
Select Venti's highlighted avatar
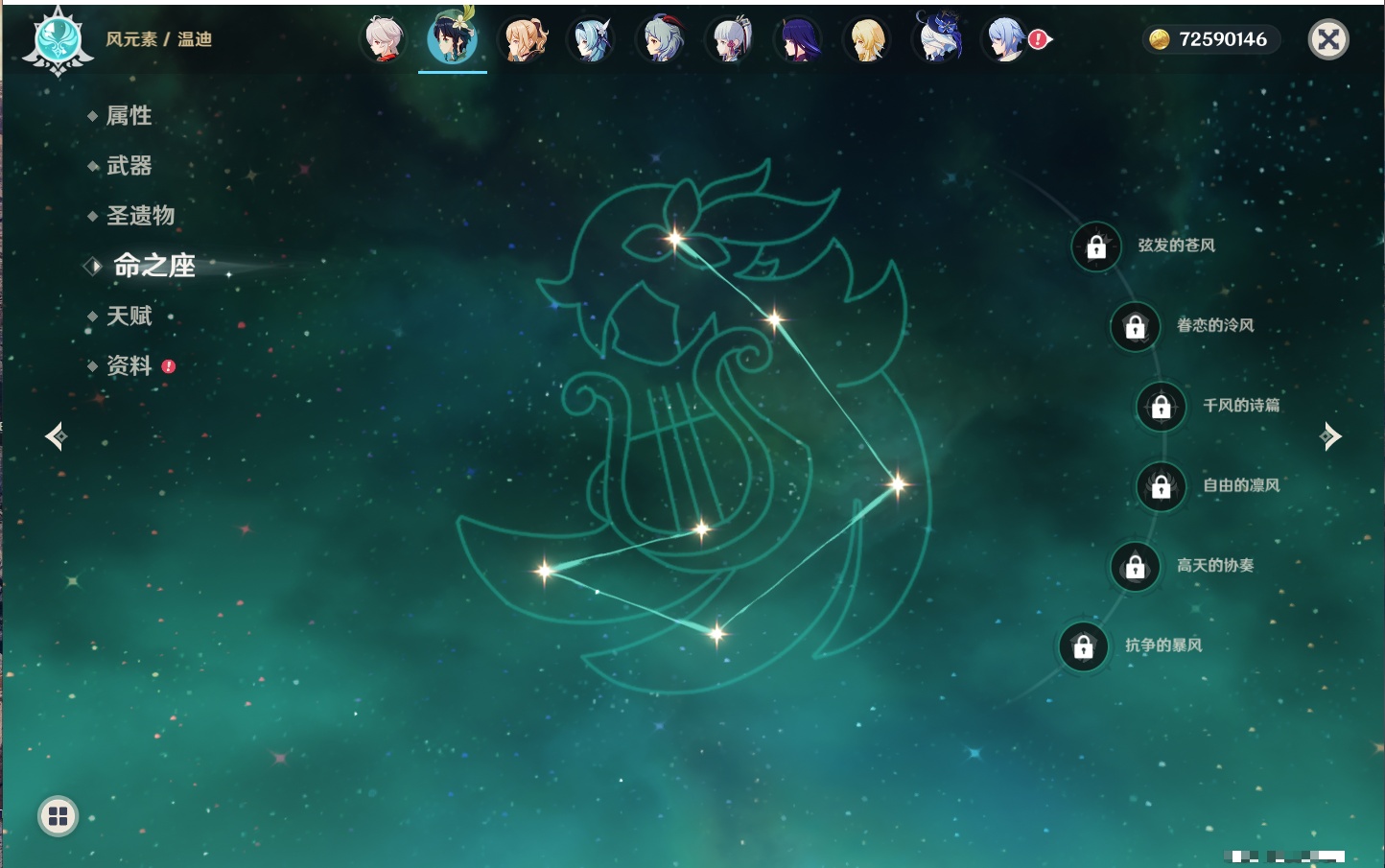pos(453,38)
